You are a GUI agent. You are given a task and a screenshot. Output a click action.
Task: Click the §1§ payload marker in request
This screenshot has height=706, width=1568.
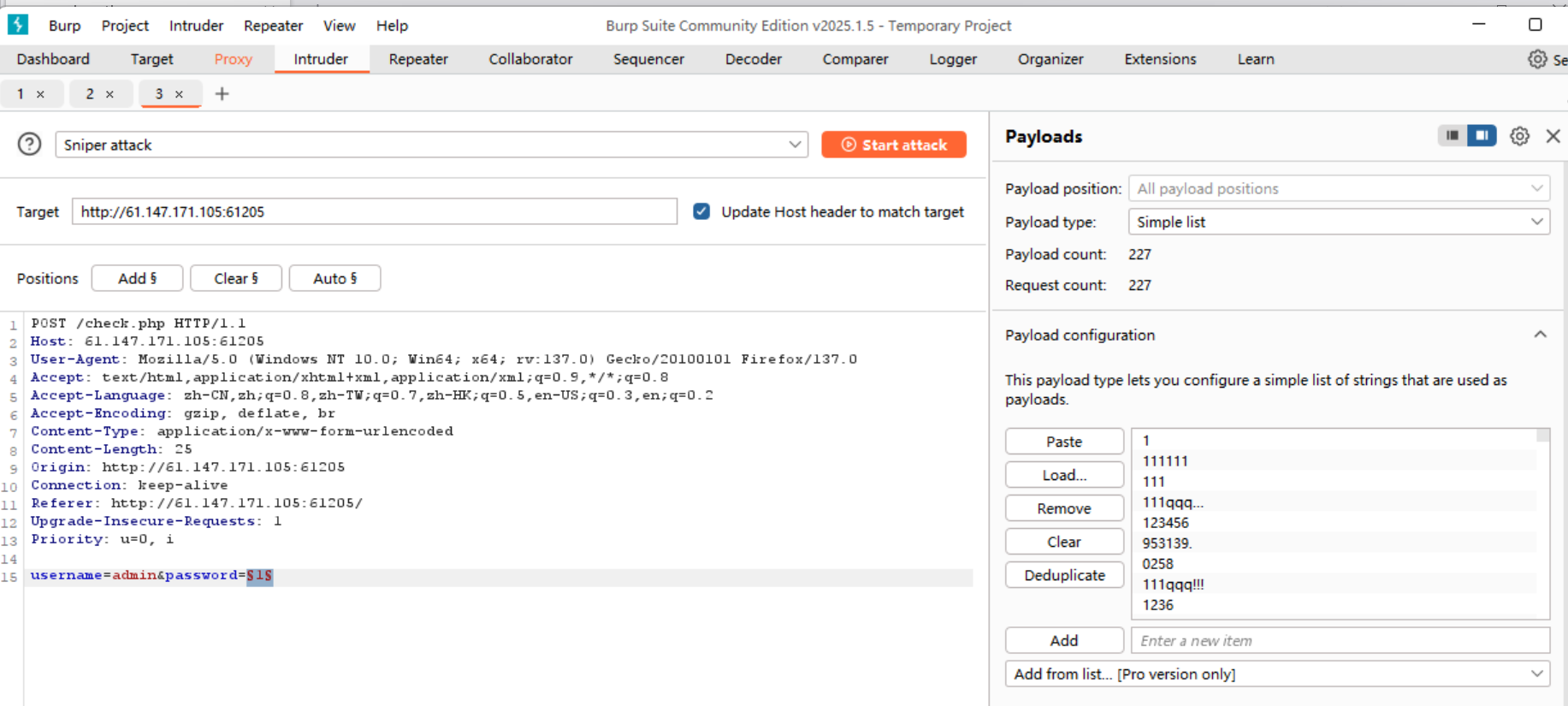(259, 575)
